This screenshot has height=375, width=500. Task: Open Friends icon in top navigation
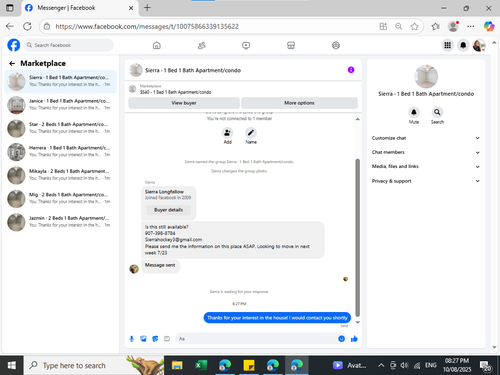tap(201, 45)
